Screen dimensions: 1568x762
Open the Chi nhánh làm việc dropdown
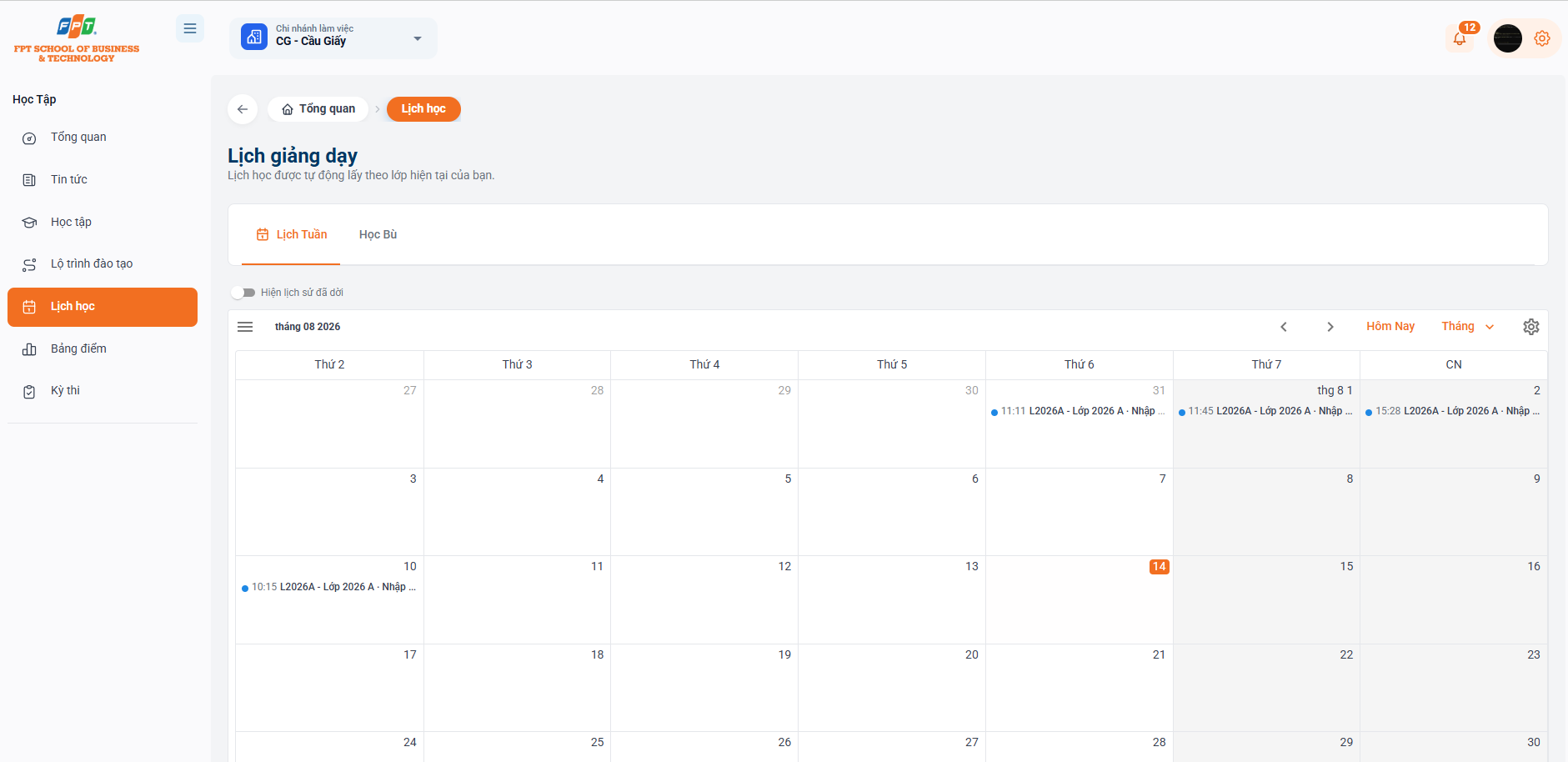click(x=333, y=38)
